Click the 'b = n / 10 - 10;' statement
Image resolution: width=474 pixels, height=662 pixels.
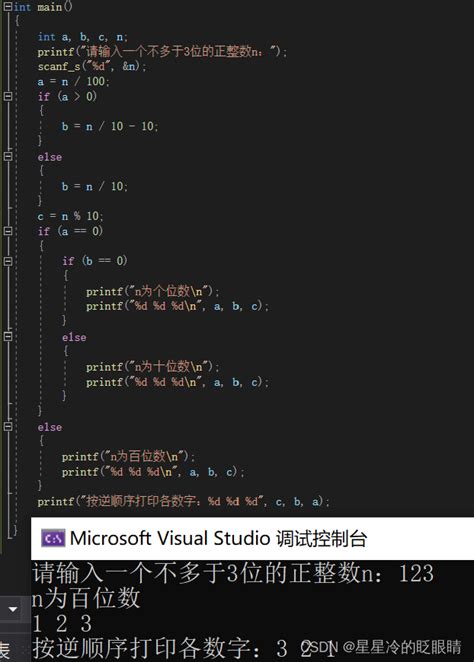coord(110,126)
